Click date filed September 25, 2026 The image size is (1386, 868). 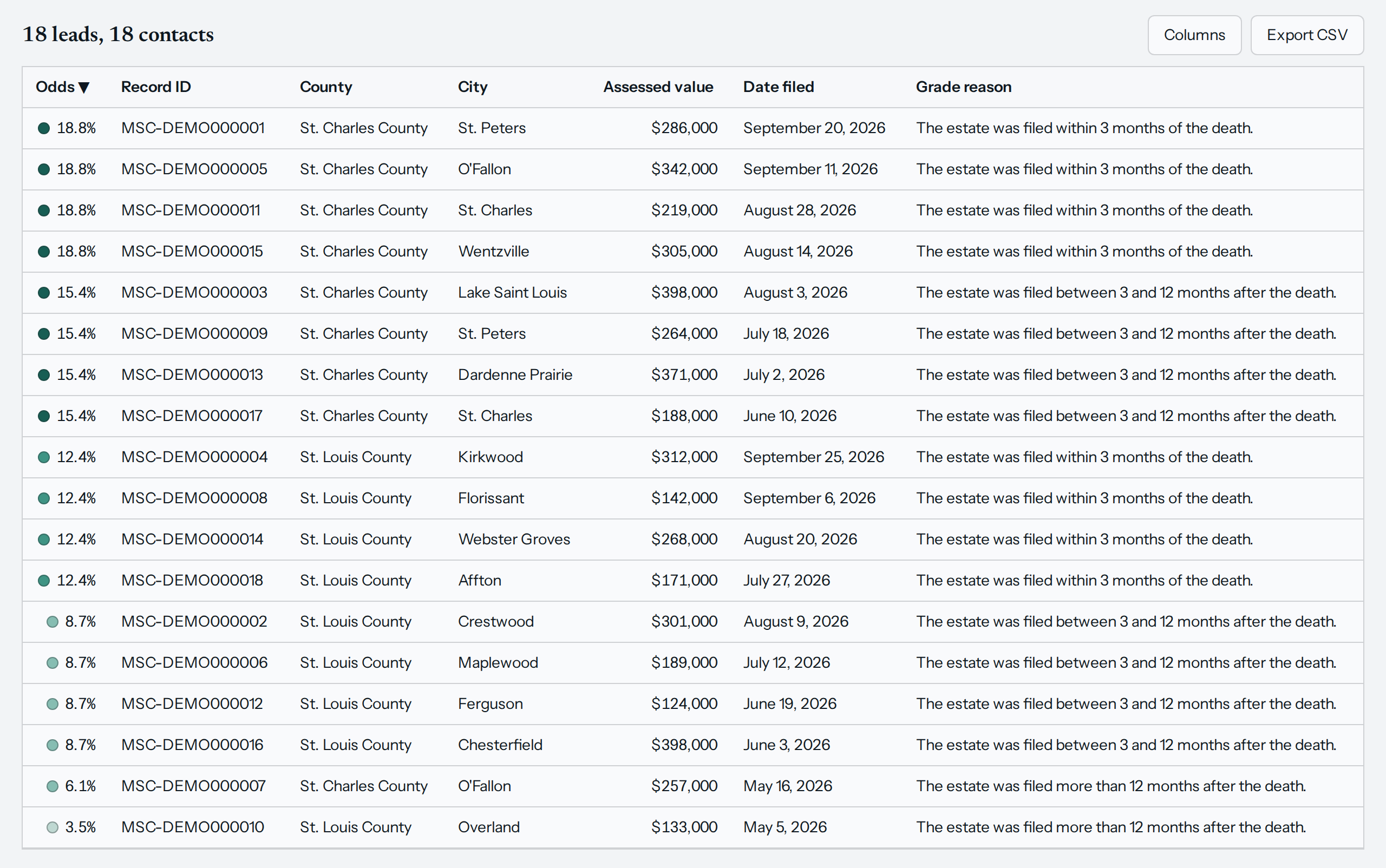(x=814, y=457)
